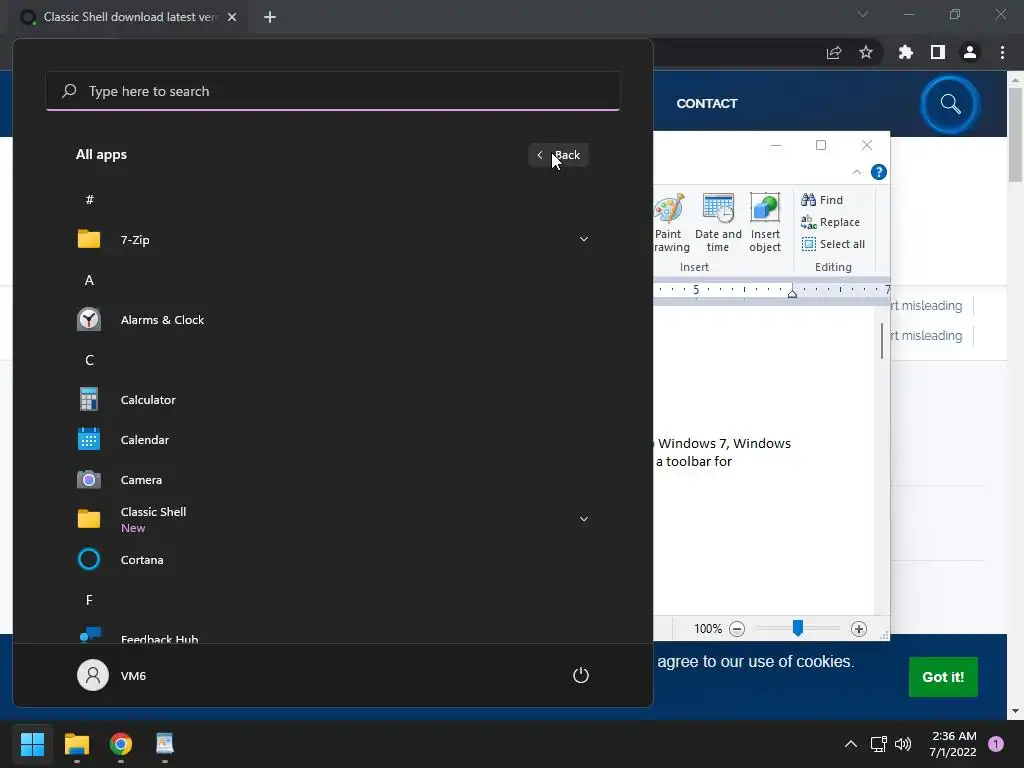Click Replace in WordPad Editing group
Viewport: 1024px width, 768px height.
coord(830,222)
